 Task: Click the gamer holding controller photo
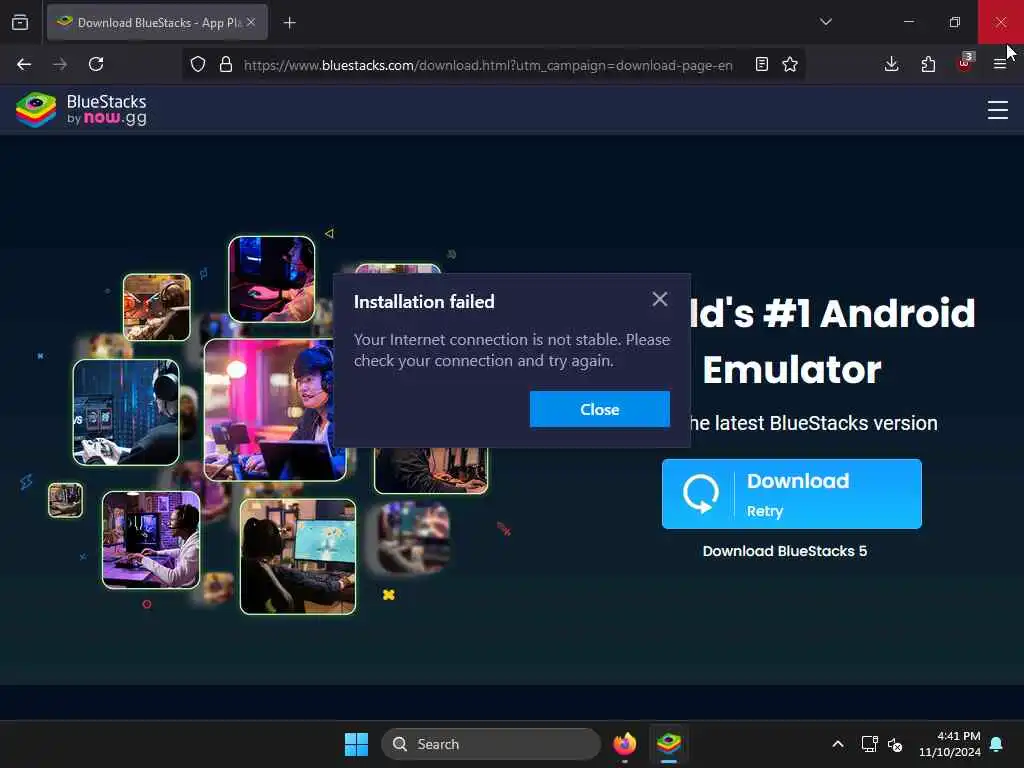pos(126,412)
